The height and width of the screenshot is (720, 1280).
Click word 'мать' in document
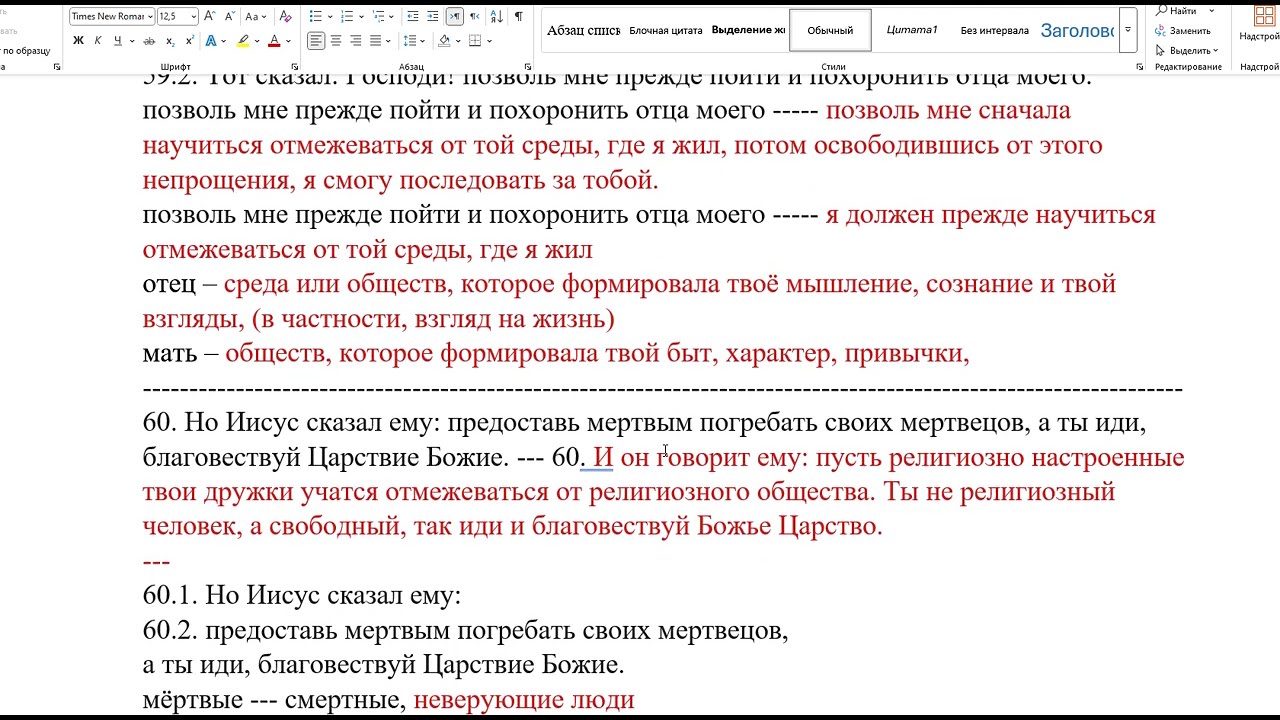(170, 353)
